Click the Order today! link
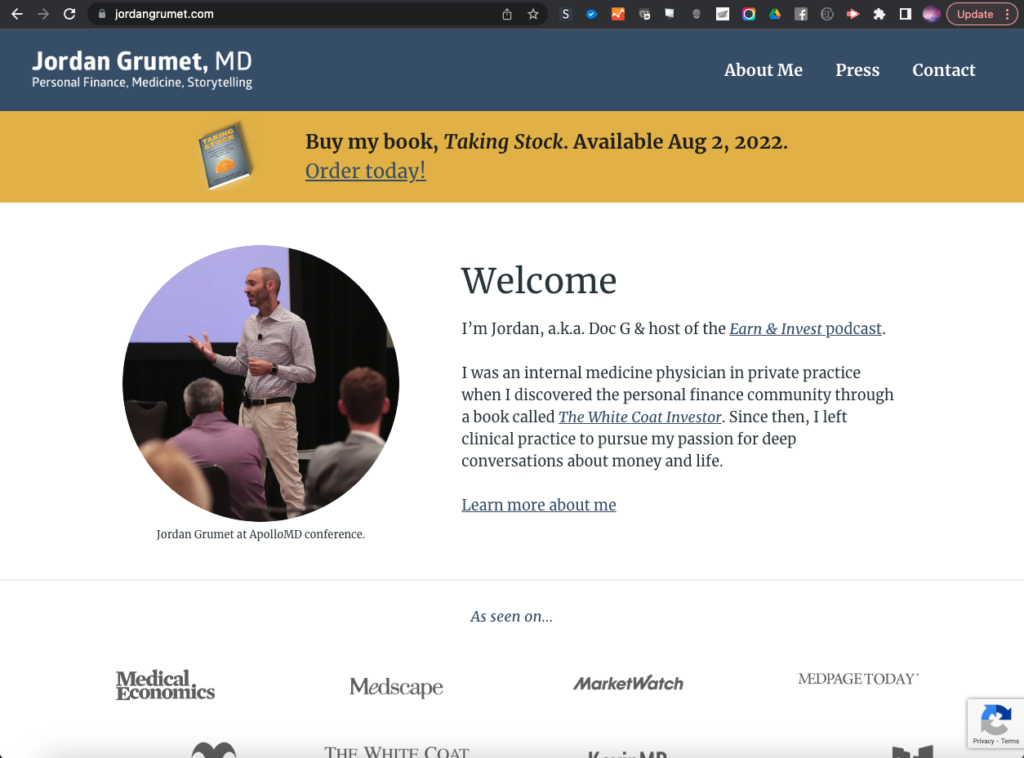 tap(365, 171)
